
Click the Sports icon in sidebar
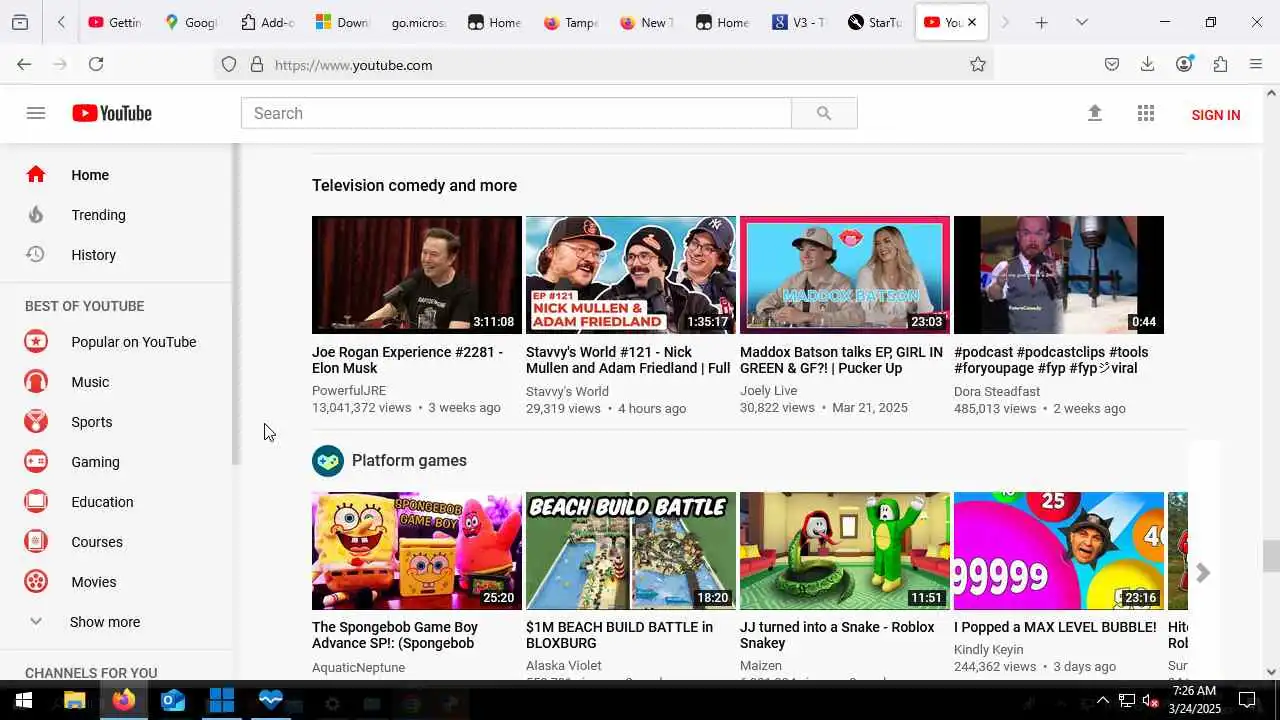(x=36, y=422)
